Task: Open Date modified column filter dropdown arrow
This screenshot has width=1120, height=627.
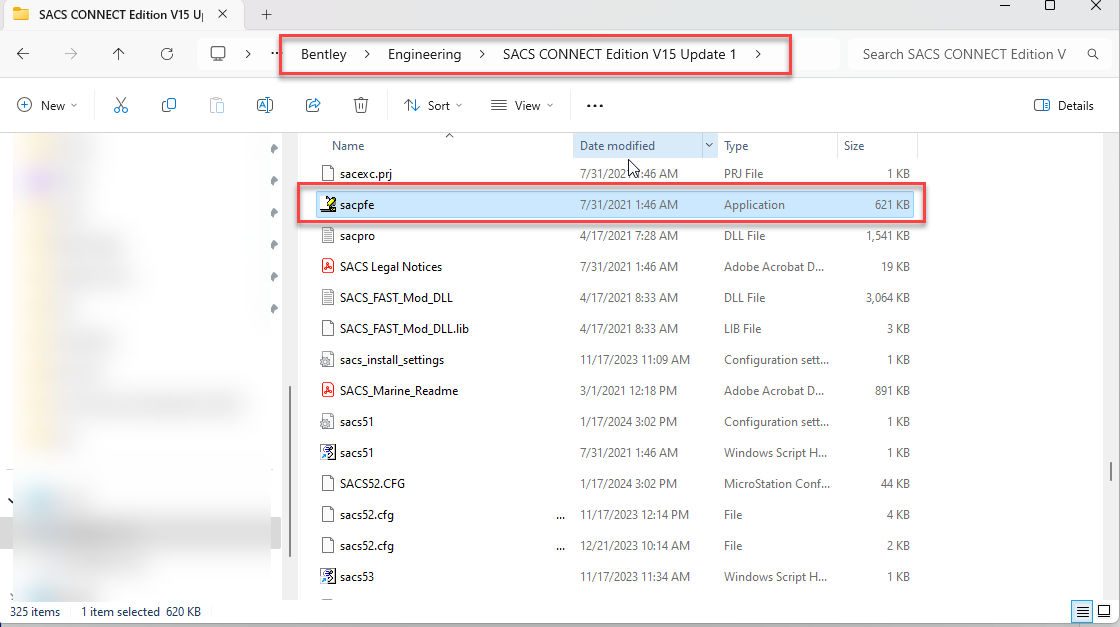Action: (x=709, y=146)
